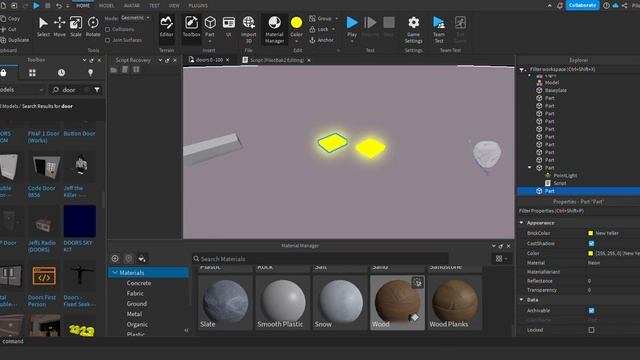Select the PointLight item in Explorer
Screen dimensions: 640x360
565,176
